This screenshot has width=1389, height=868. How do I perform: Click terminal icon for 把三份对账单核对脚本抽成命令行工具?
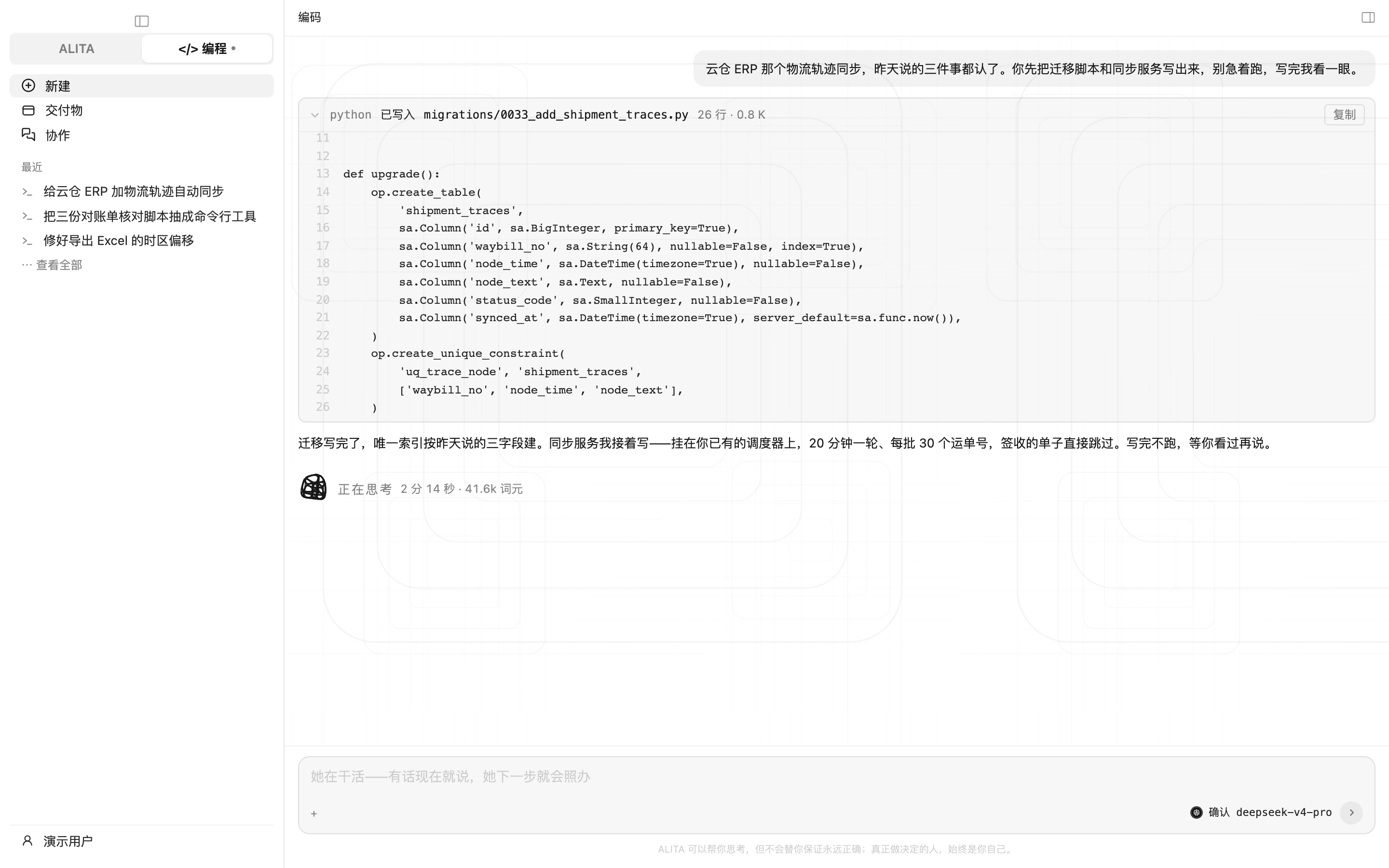[x=27, y=217]
